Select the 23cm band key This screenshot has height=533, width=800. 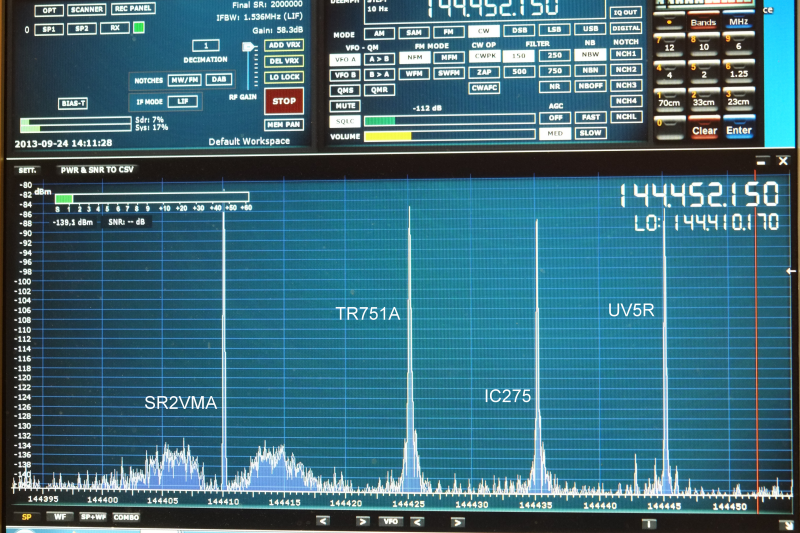pos(738,99)
